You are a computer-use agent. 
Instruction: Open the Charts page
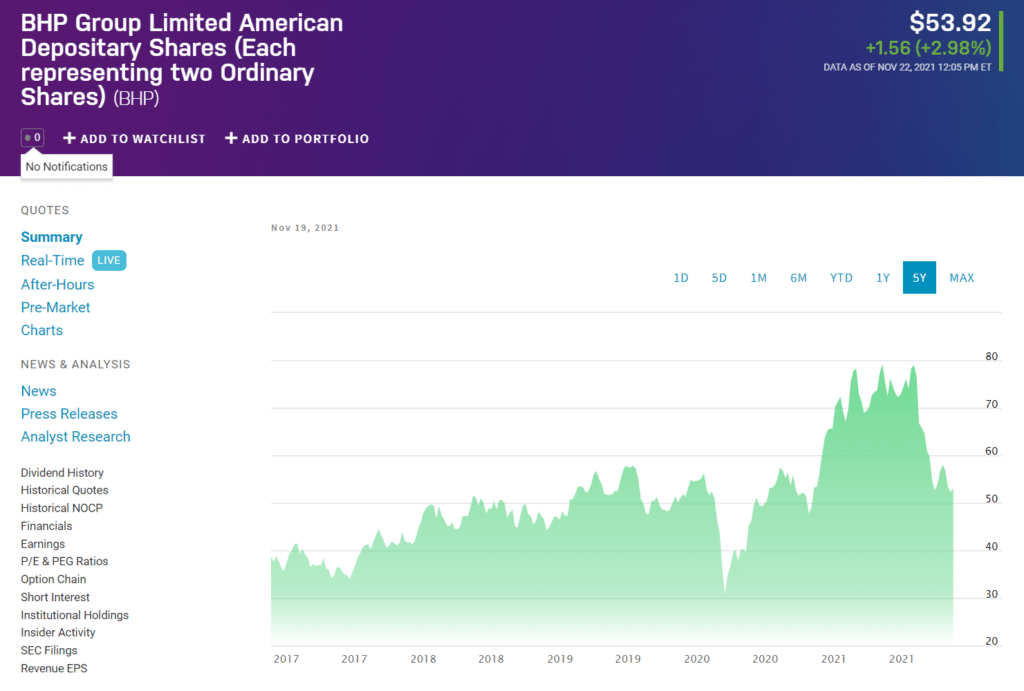[42, 330]
